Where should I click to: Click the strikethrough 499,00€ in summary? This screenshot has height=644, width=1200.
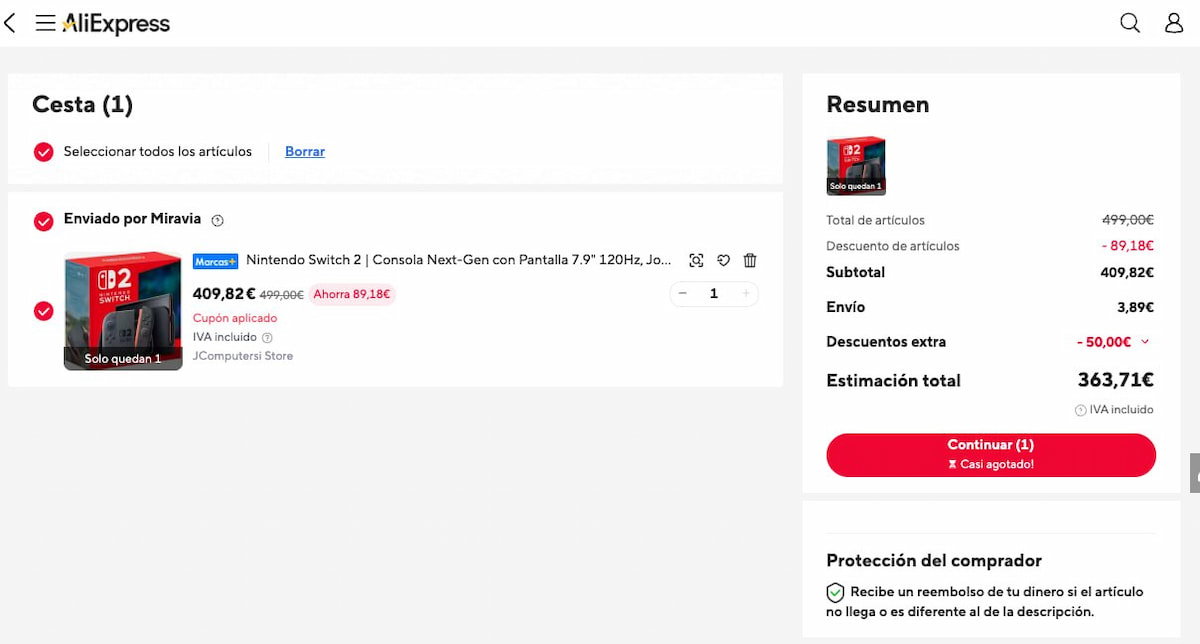[1128, 220]
